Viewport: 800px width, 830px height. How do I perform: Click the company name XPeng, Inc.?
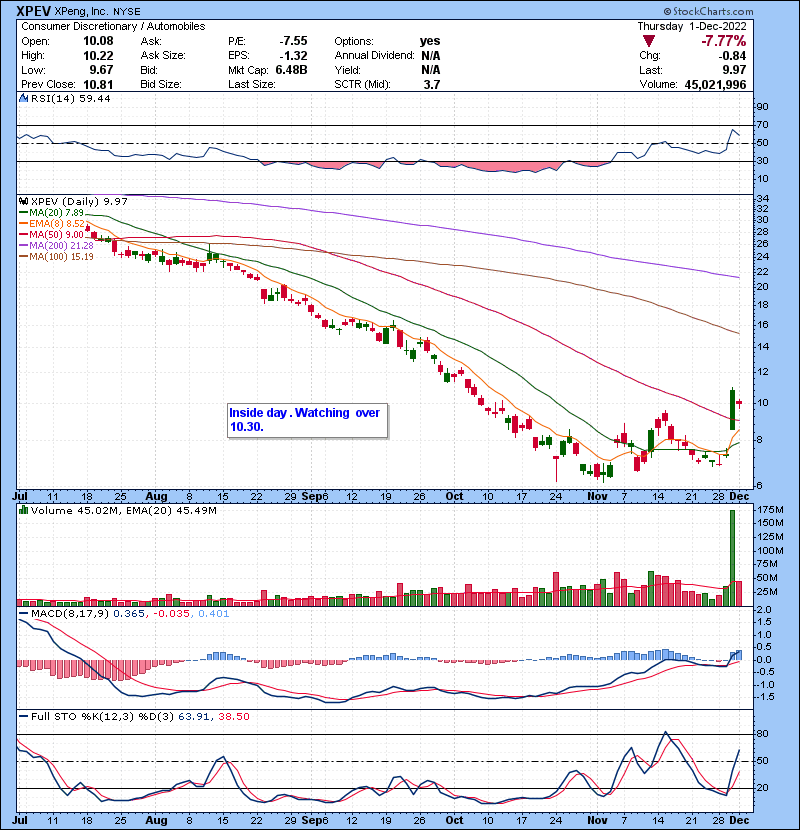(82, 11)
